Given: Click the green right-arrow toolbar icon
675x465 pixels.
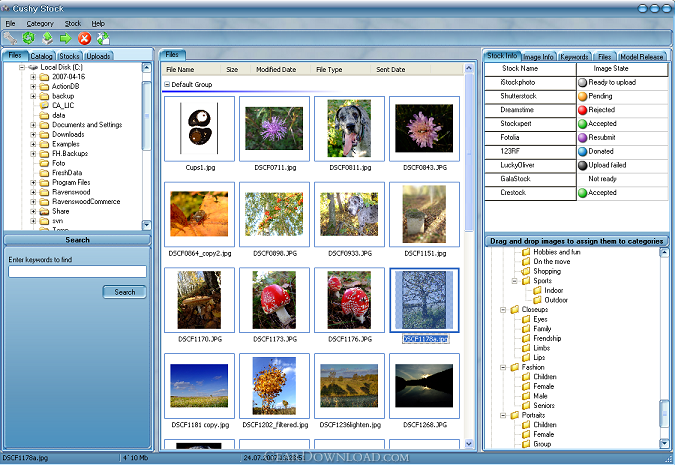Looking at the screenshot, I should (x=65, y=38).
